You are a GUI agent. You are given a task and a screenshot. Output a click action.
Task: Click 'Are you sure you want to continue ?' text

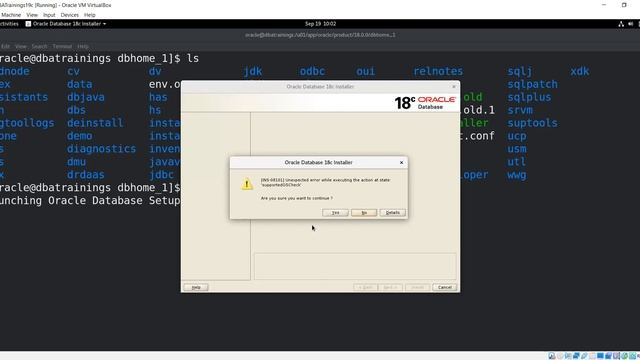296,198
